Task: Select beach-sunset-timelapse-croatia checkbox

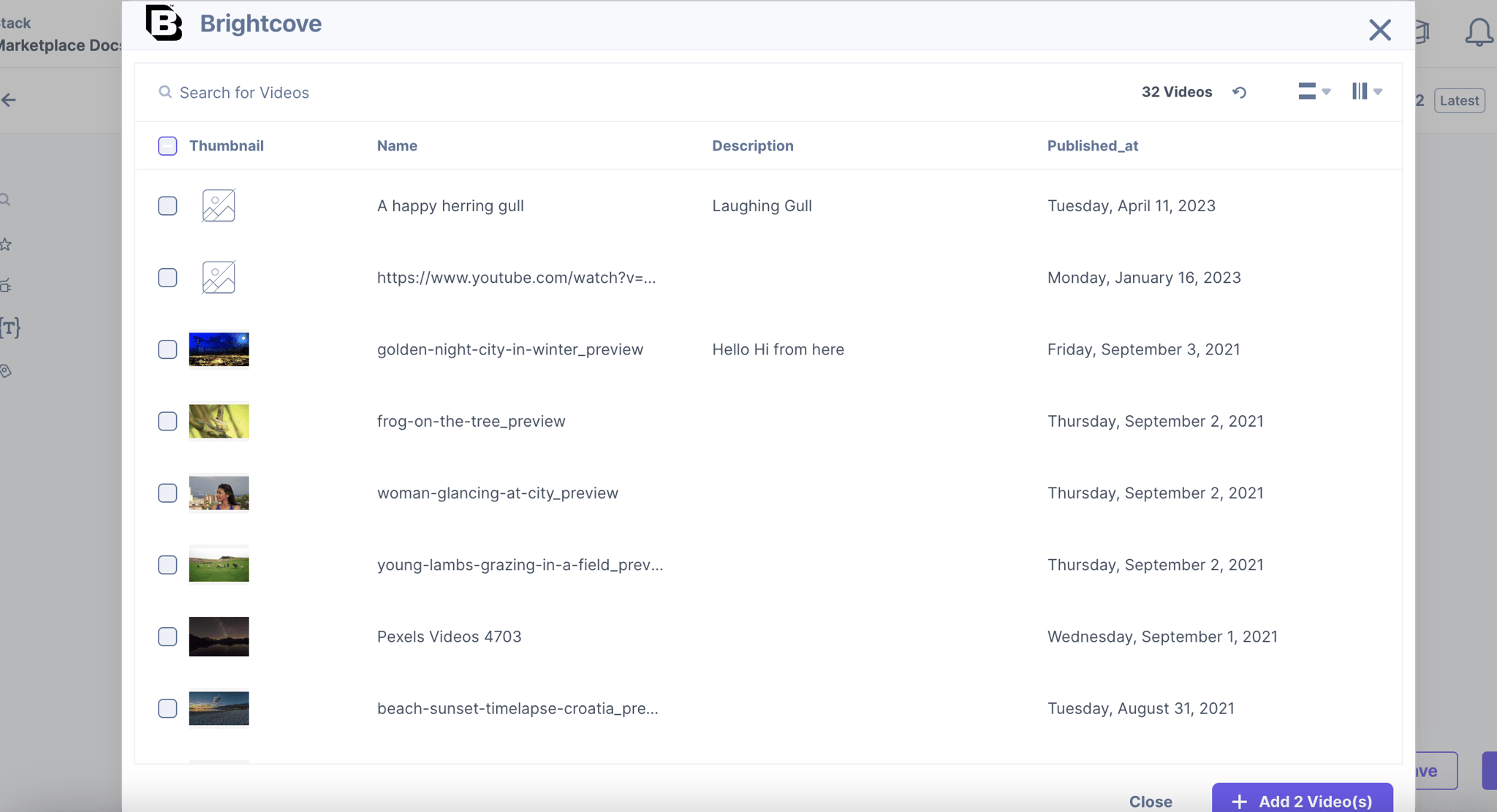Action: click(x=167, y=708)
